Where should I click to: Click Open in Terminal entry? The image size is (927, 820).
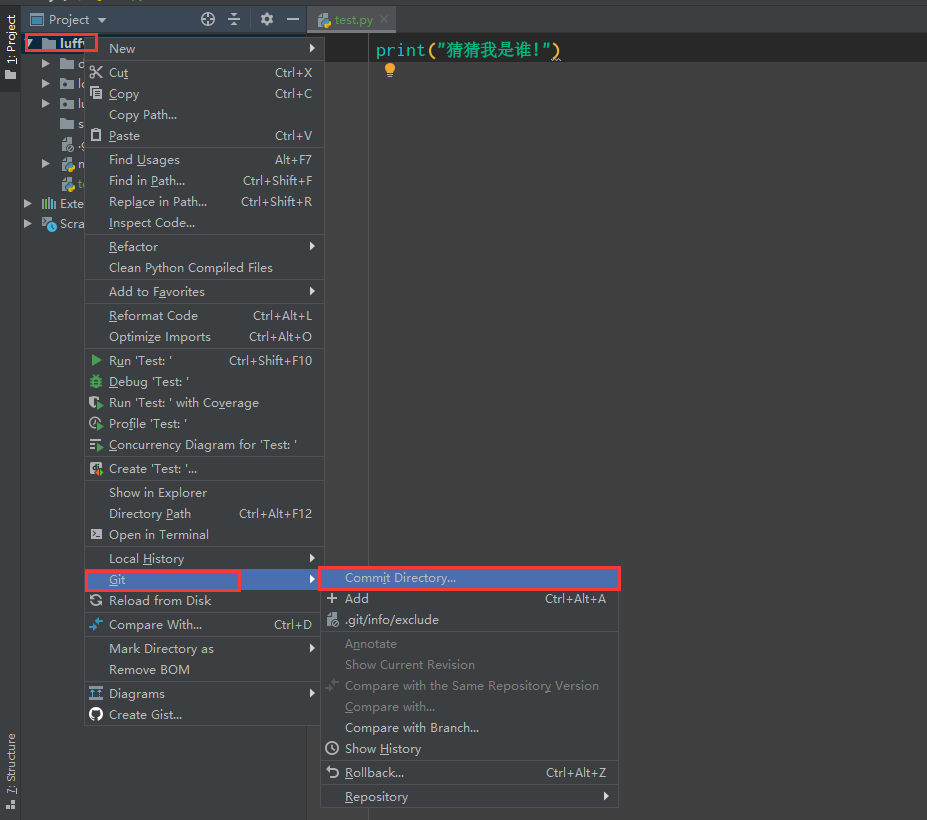[158, 534]
